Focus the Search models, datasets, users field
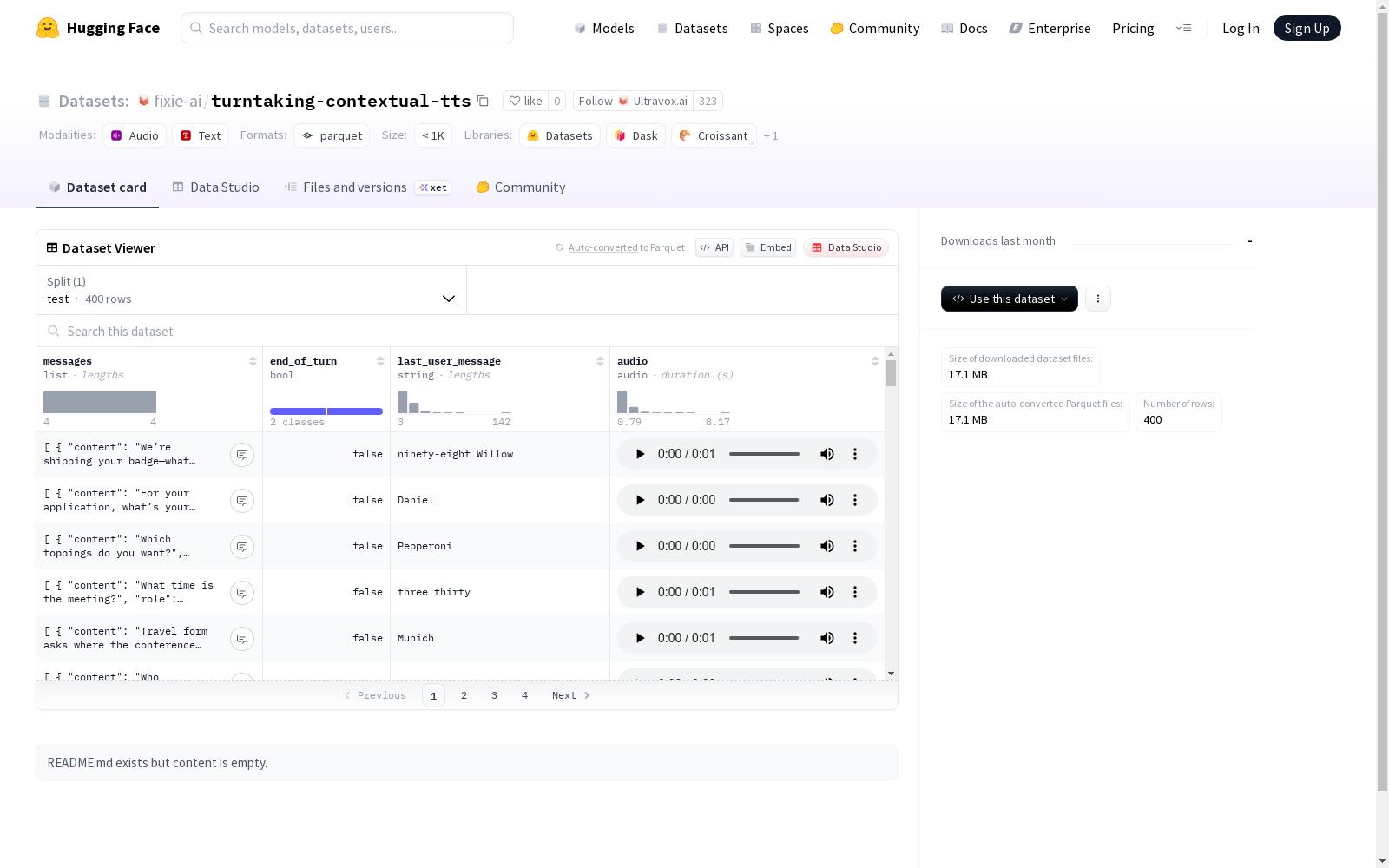 pyautogui.click(x=347, y=28)
